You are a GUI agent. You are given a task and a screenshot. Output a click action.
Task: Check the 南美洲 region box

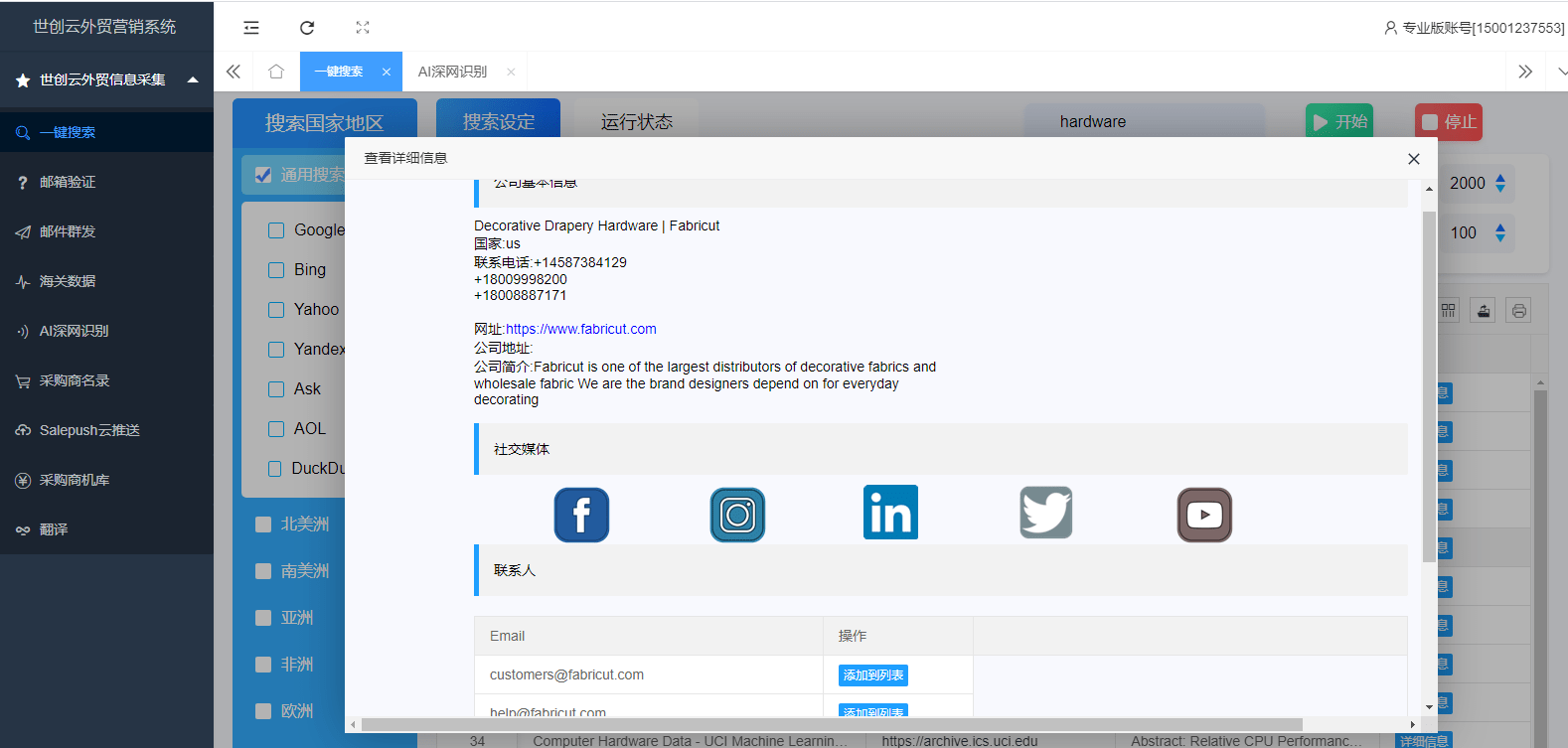263,571
